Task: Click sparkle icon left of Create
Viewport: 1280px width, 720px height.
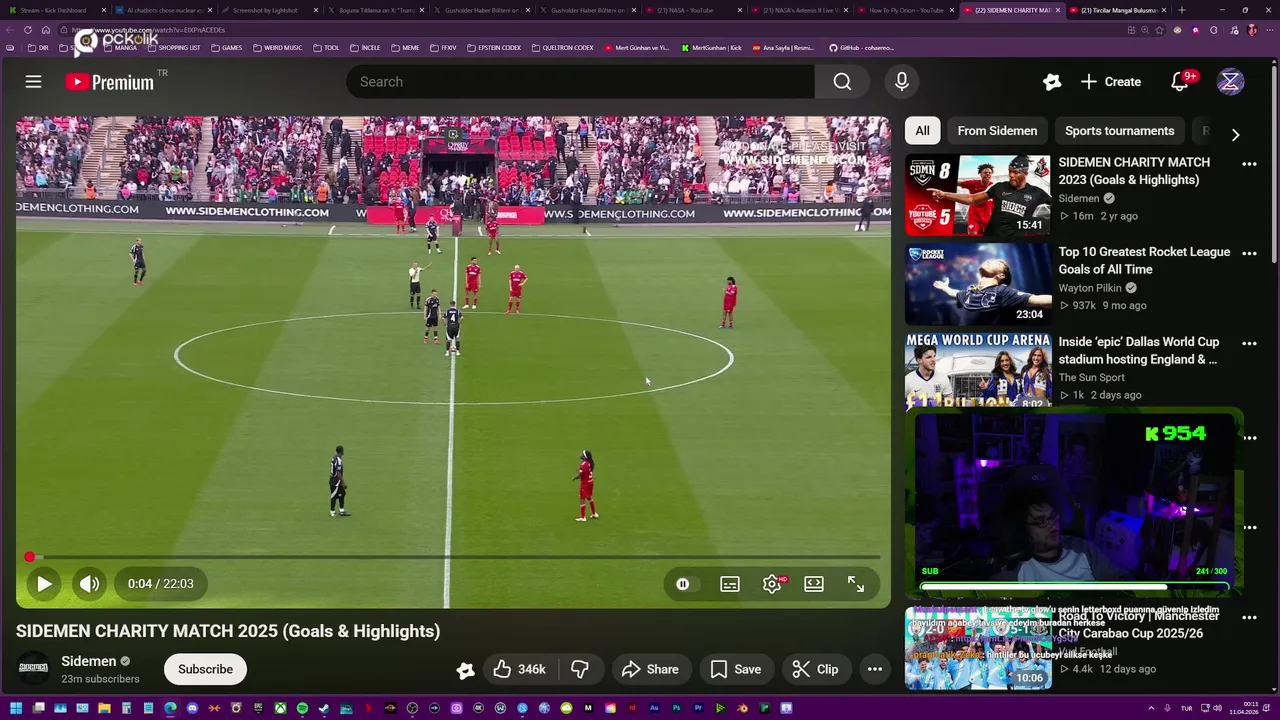Action: pyautogui.click(x=1051, y=82)
